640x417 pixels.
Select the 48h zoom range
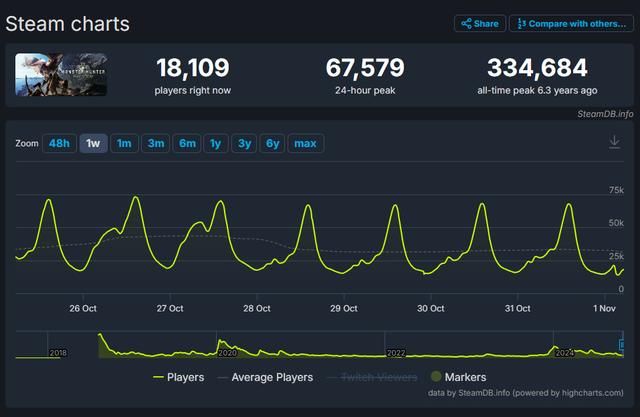tap(59, 144)
